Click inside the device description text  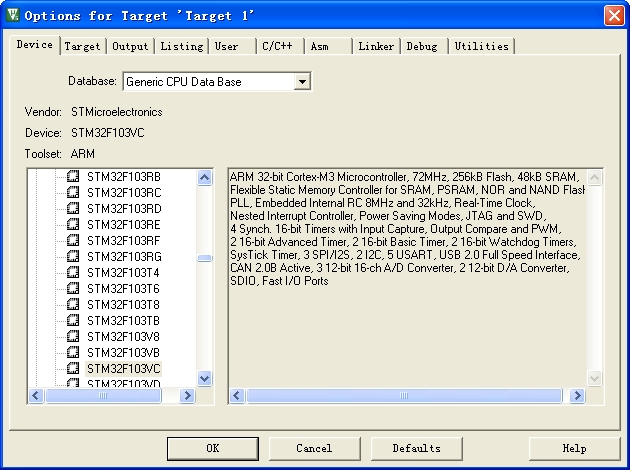click(x=406, y=229)
